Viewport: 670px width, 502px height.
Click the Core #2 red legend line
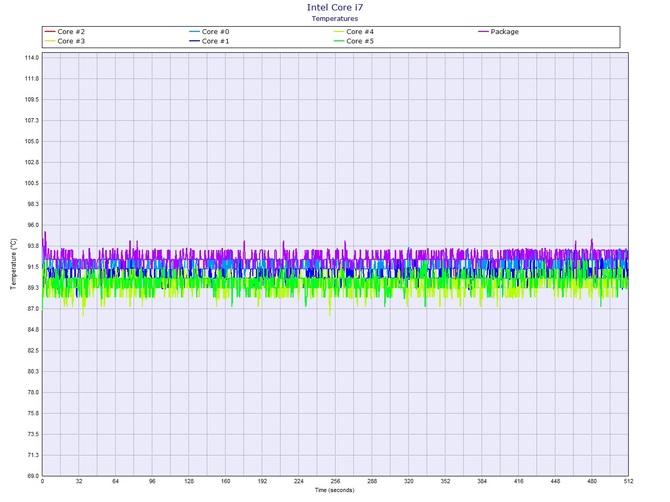[49, 32]
